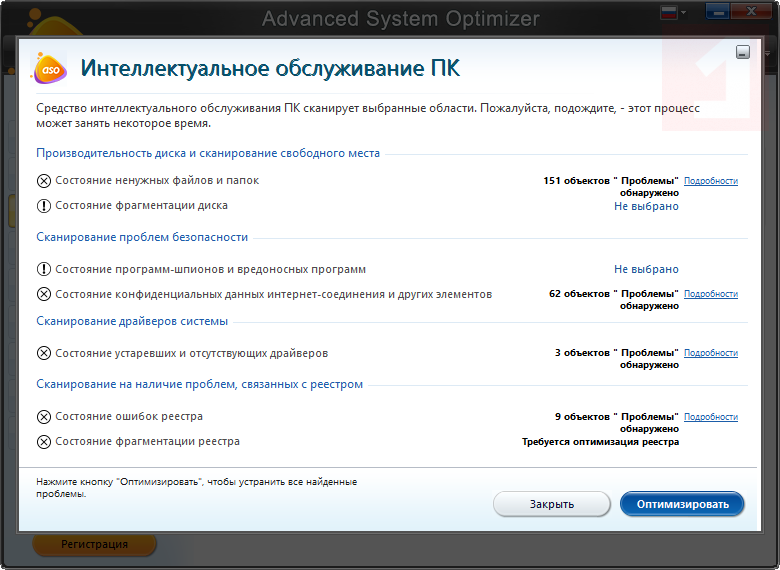Click Состояние устаревших и отсутствующих драйверов text
780x570 pixels.
(x=192, y=353)
